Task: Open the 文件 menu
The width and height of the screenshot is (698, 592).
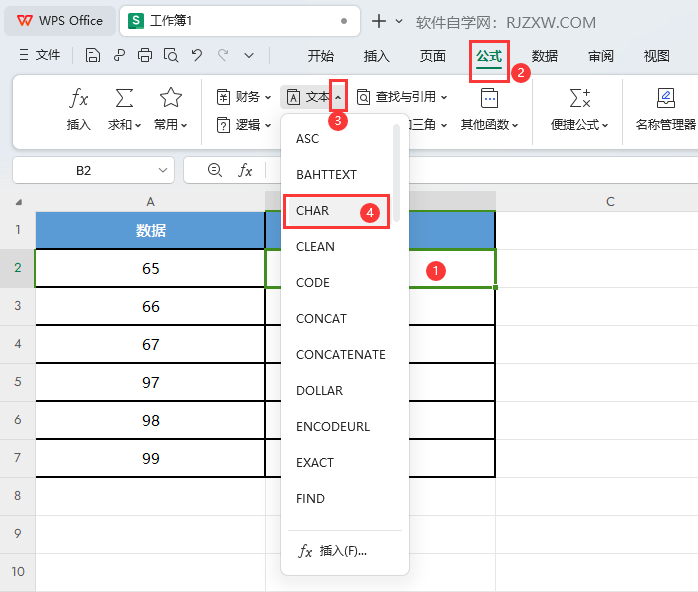Action: coord(40,55)
